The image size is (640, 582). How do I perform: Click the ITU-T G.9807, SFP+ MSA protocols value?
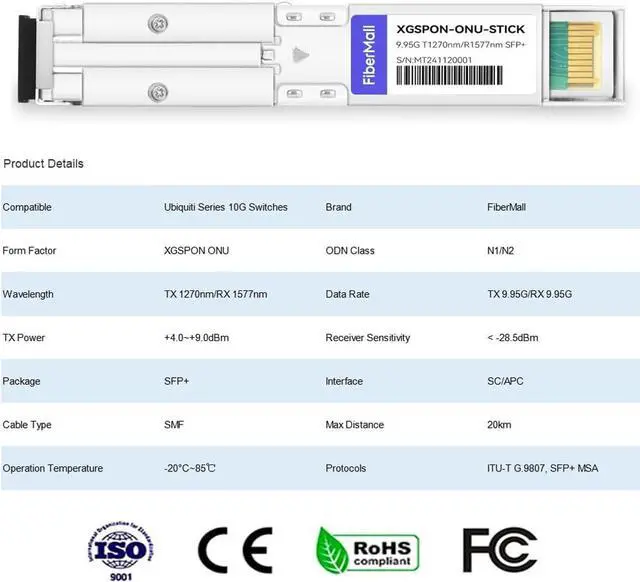tap(542, 468)
